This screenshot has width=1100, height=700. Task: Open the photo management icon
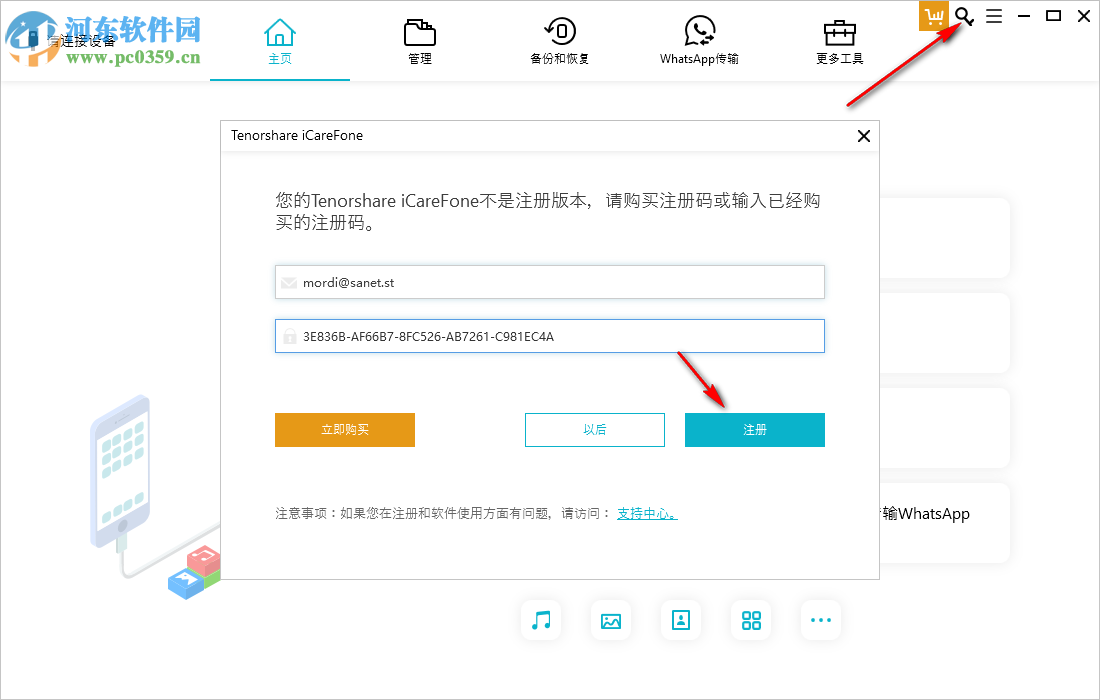coord(611,620)
